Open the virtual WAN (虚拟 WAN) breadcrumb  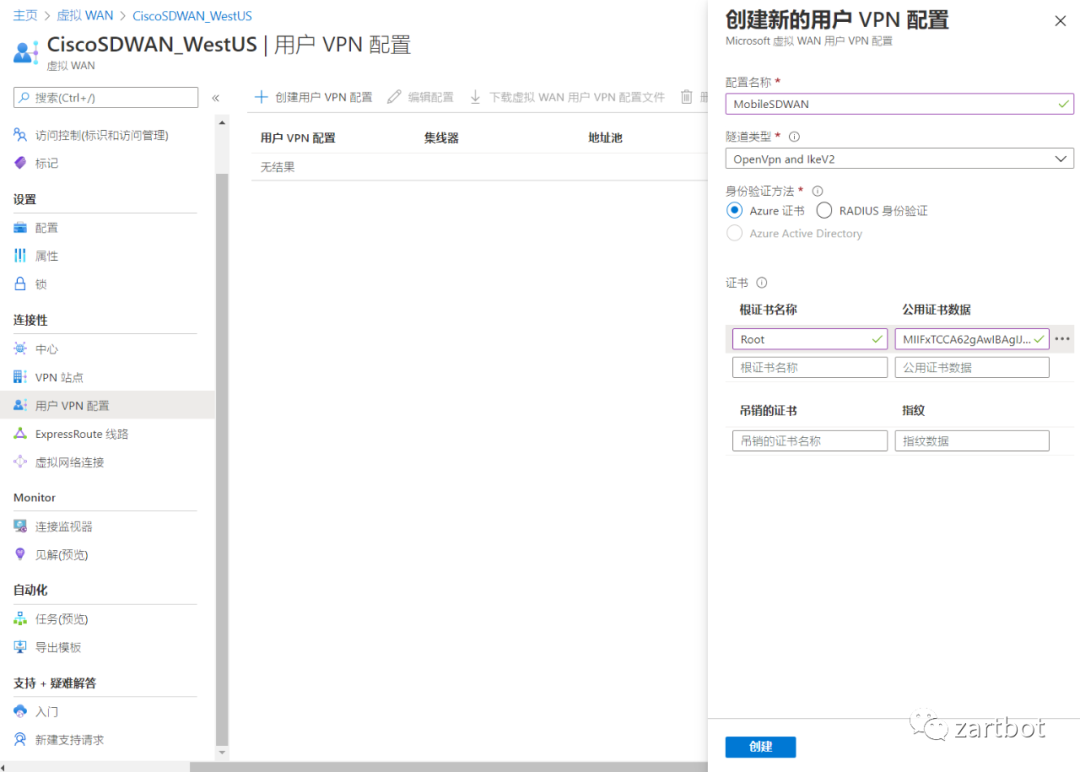click(x=85, y=15)
